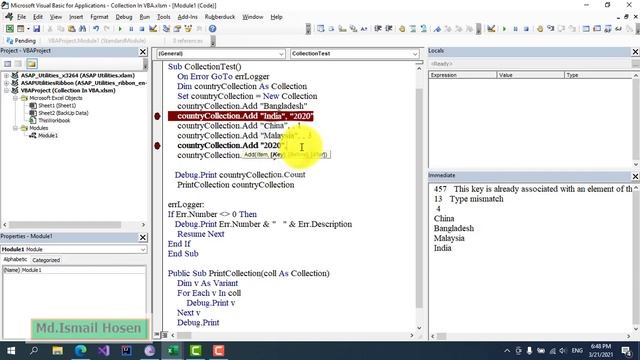Open Properties Window from toolbar icon
Viewport: 640px width, 360px height.
tap(177, 29)
